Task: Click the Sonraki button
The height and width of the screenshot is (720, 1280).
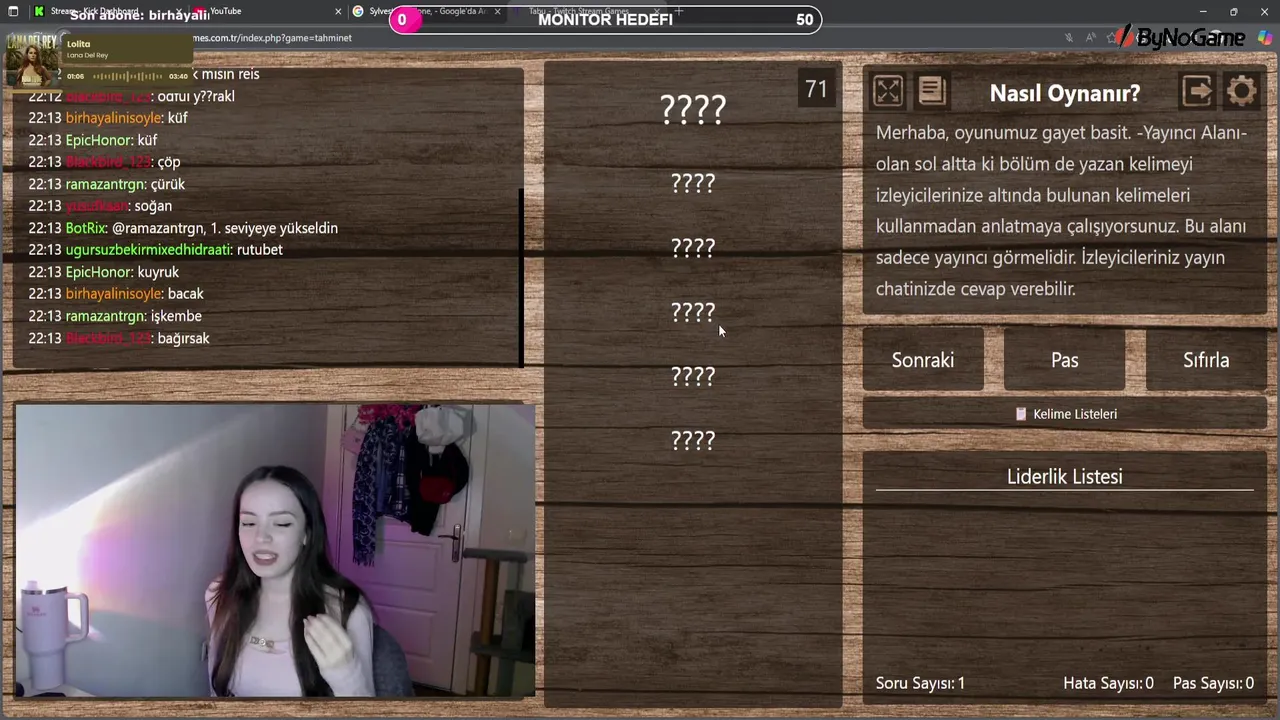Action: point(923,360)
